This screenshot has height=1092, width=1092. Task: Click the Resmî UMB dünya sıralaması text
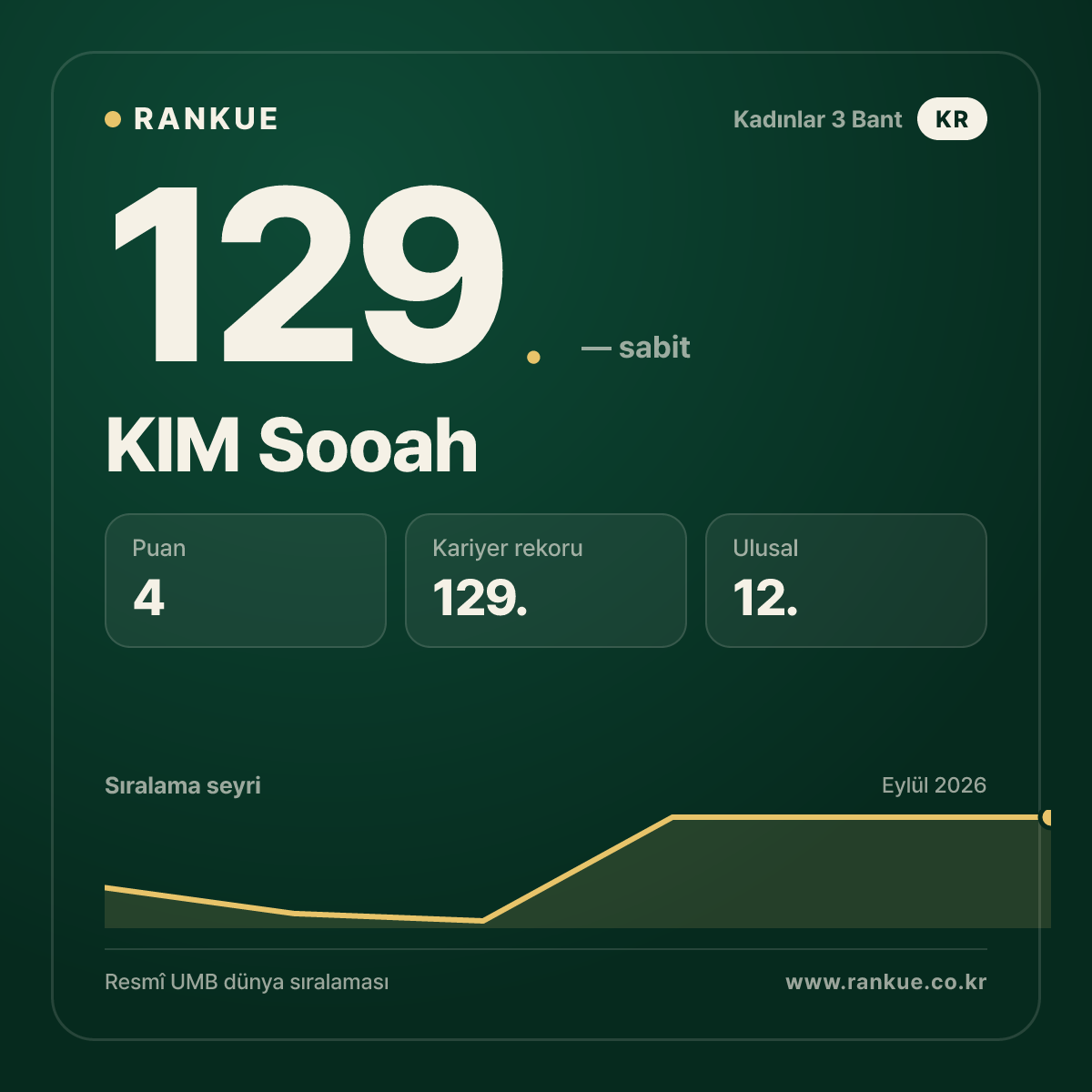coord(247,983)
